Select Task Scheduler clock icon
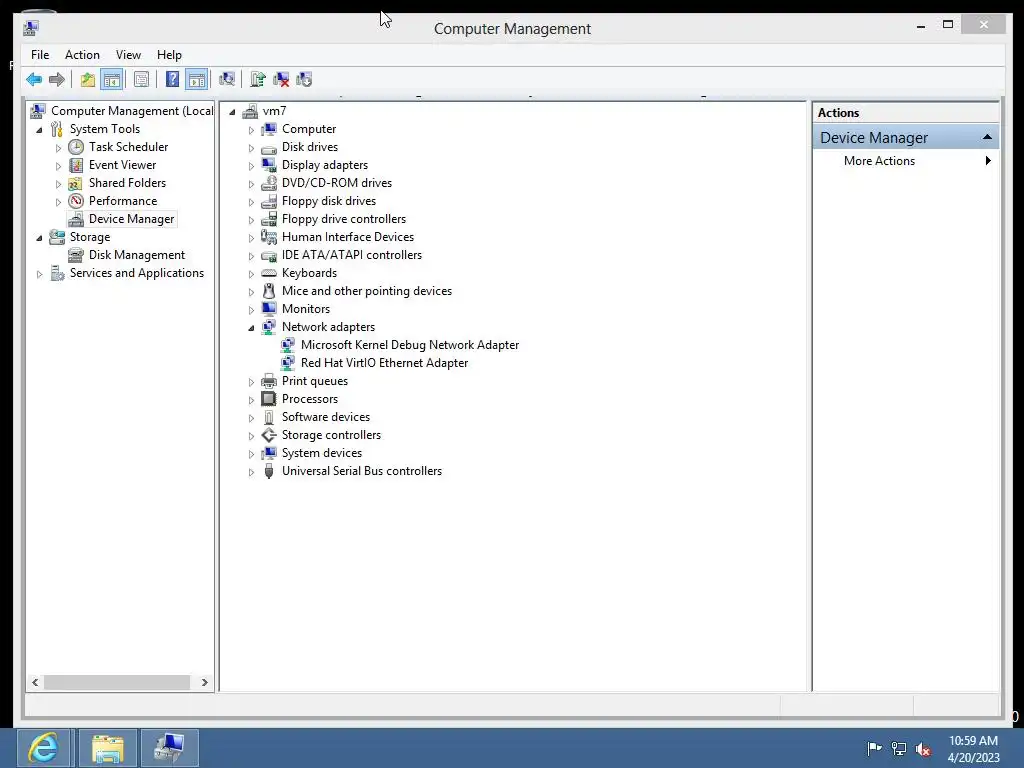This screenshot has width=1024, height=768. 76,147
